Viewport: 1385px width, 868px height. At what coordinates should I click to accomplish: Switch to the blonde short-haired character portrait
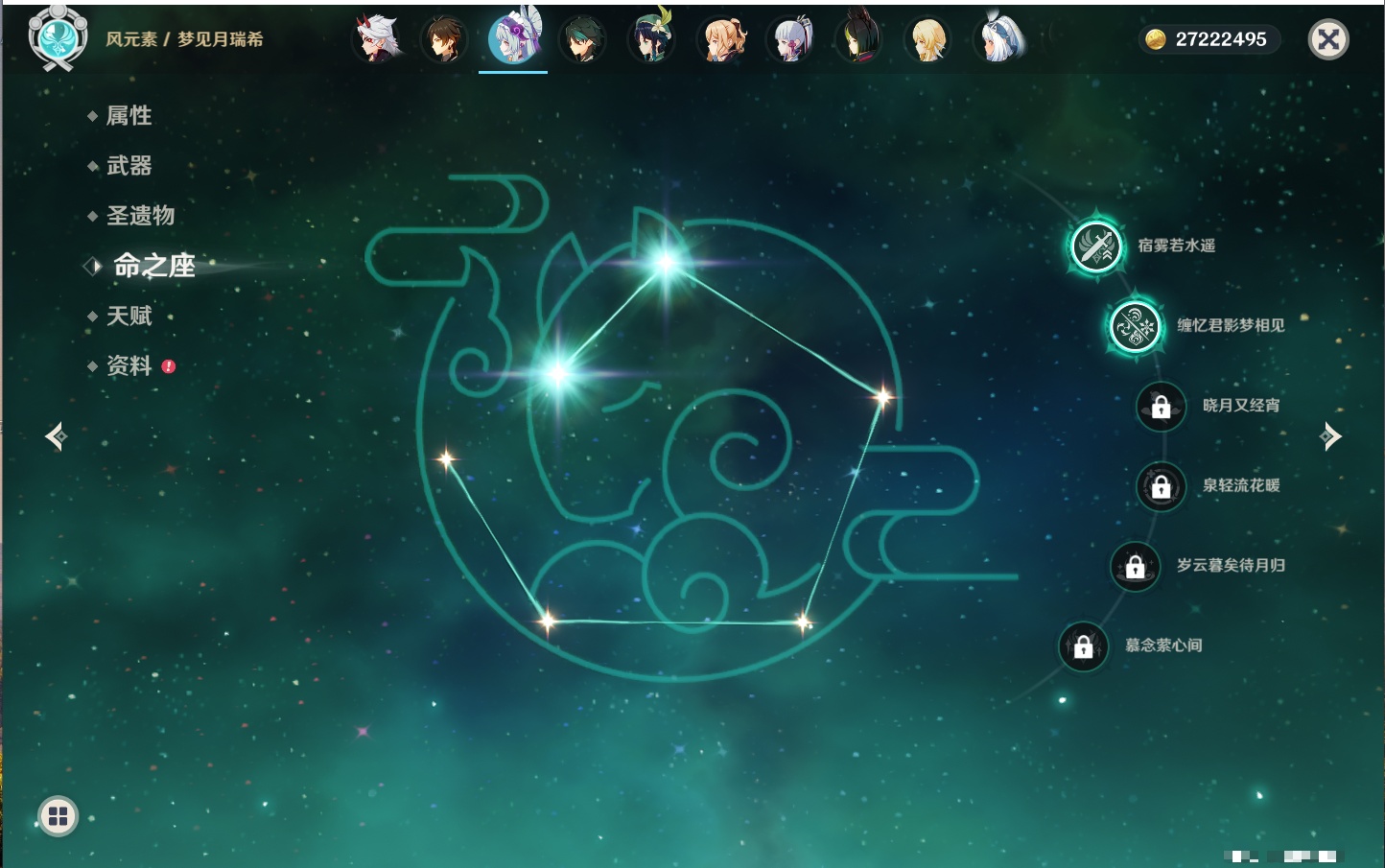point(927,38)
